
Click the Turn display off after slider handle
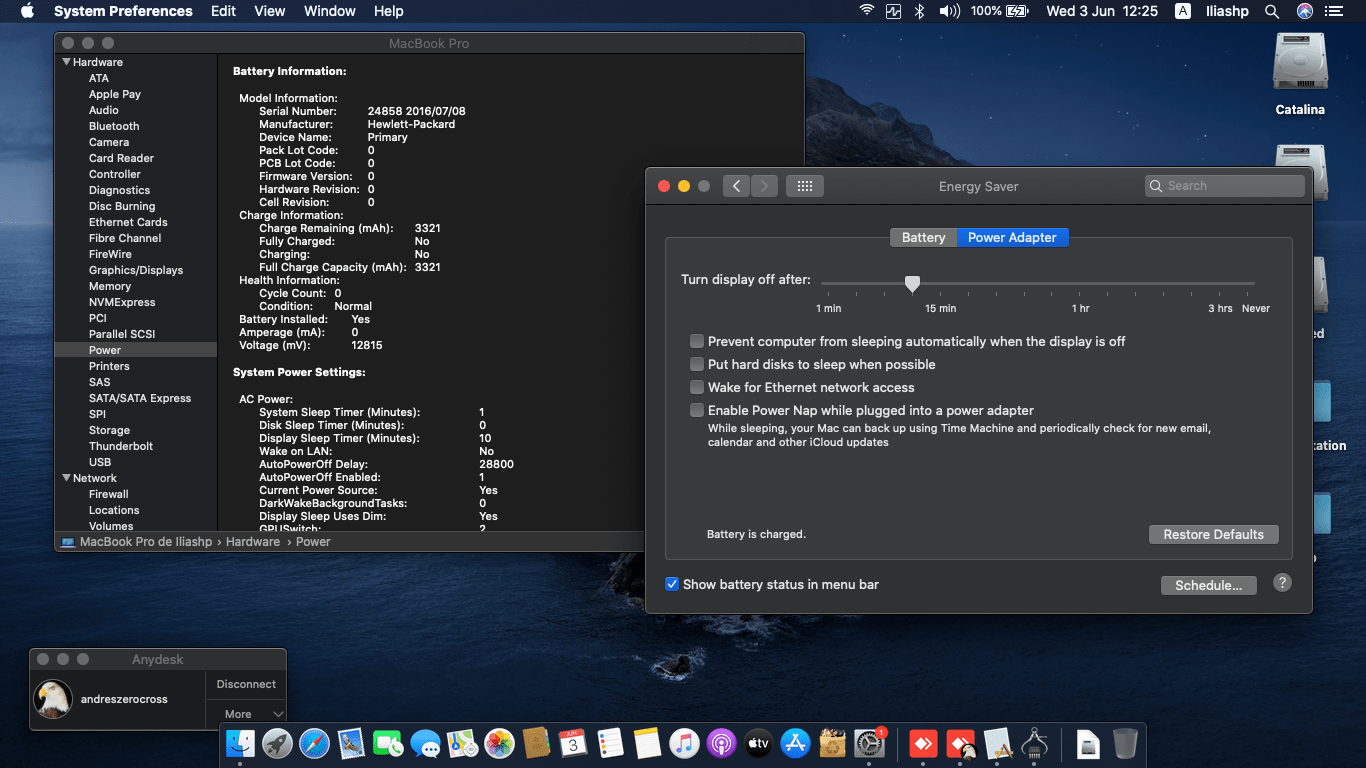tap(912, 284)
